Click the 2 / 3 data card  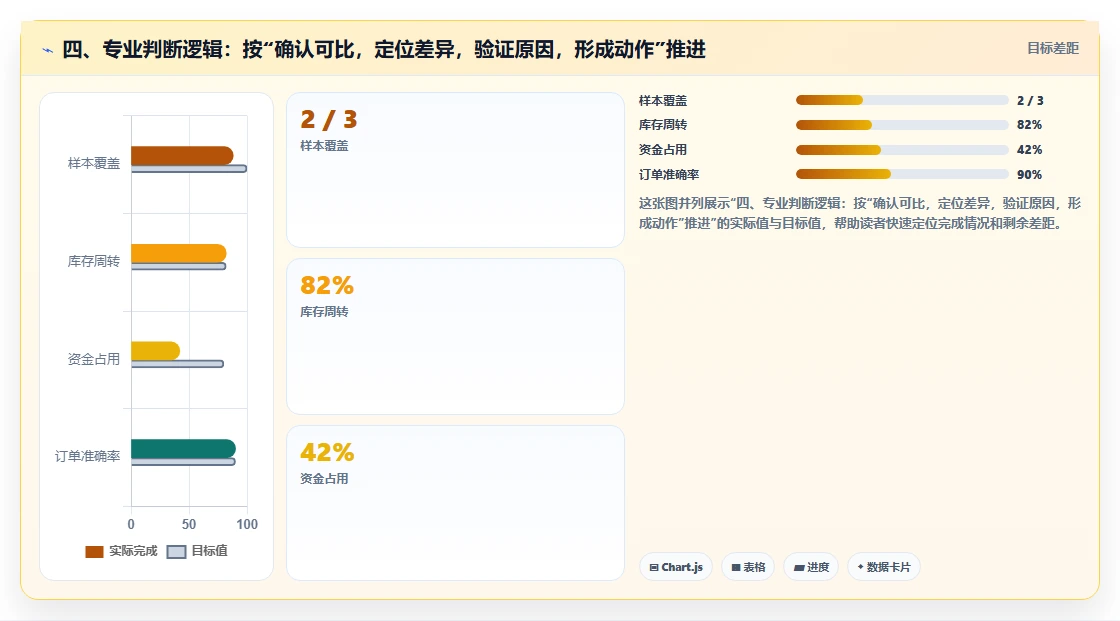[x=455, y=170]
